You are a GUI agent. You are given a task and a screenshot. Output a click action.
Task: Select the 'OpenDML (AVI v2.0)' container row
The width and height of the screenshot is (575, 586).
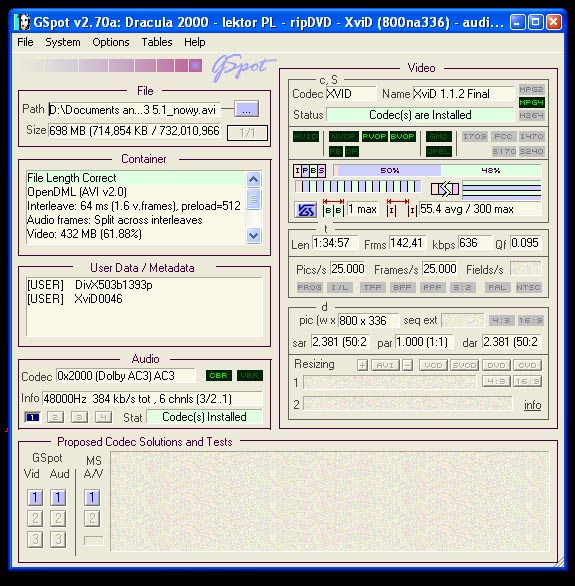[136, 192]
